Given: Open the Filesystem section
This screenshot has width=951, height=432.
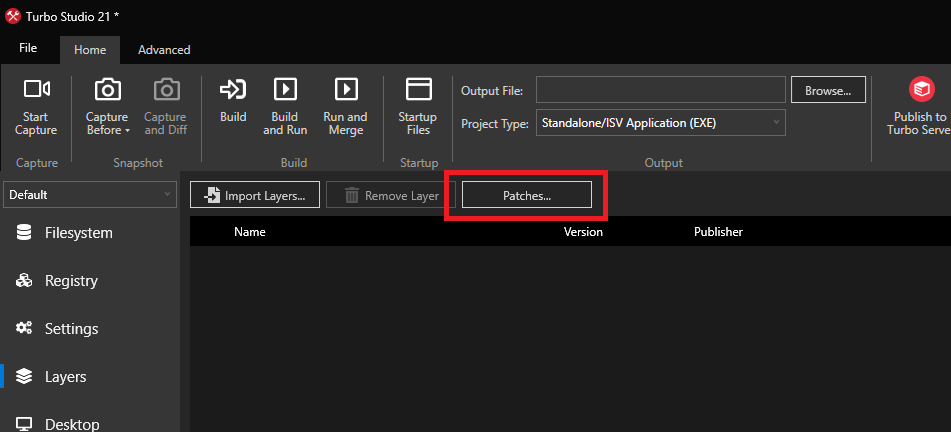Looking at the screenshot, I should [90, 233].
